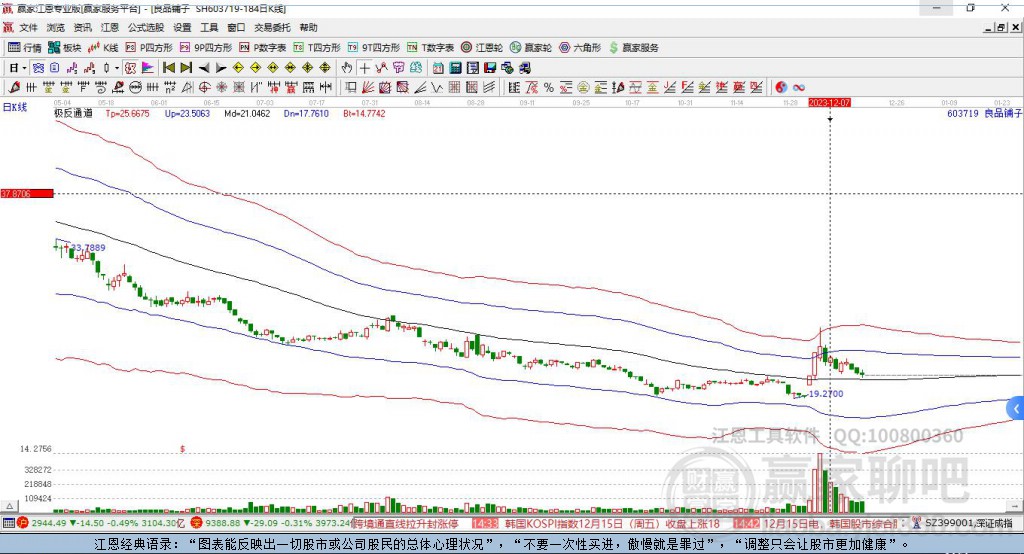Switch to the K线 chart view

[103, 48]
